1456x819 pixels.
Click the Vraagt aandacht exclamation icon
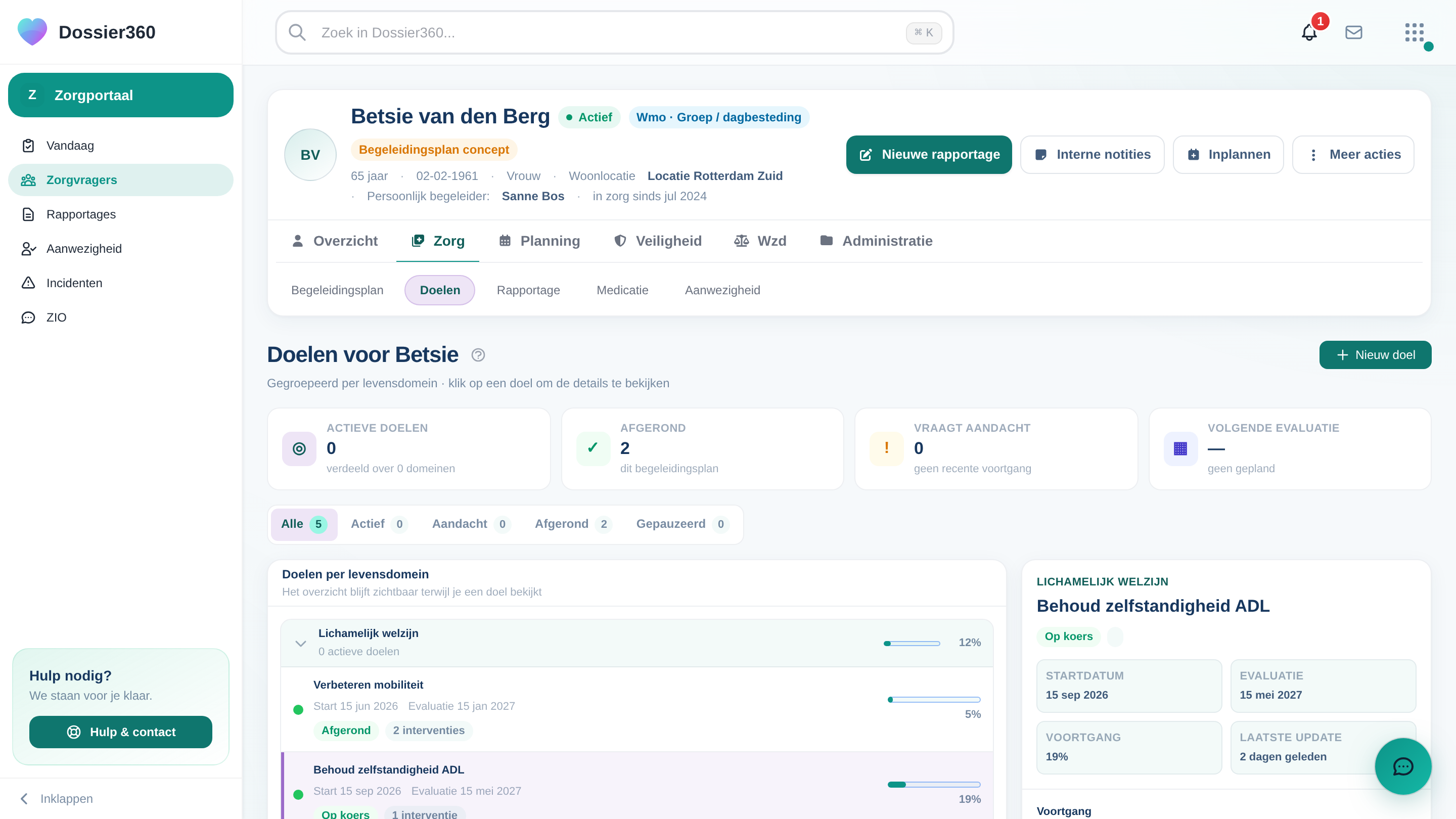tap(886, 449)
